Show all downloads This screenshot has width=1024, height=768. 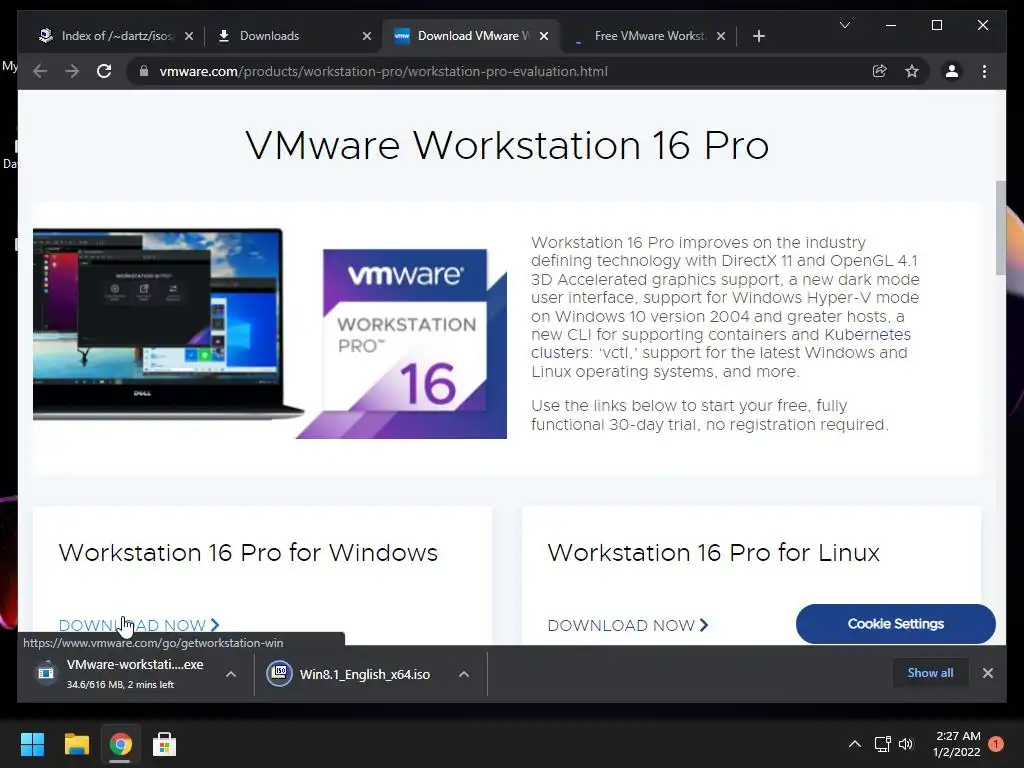click(930, 673)
